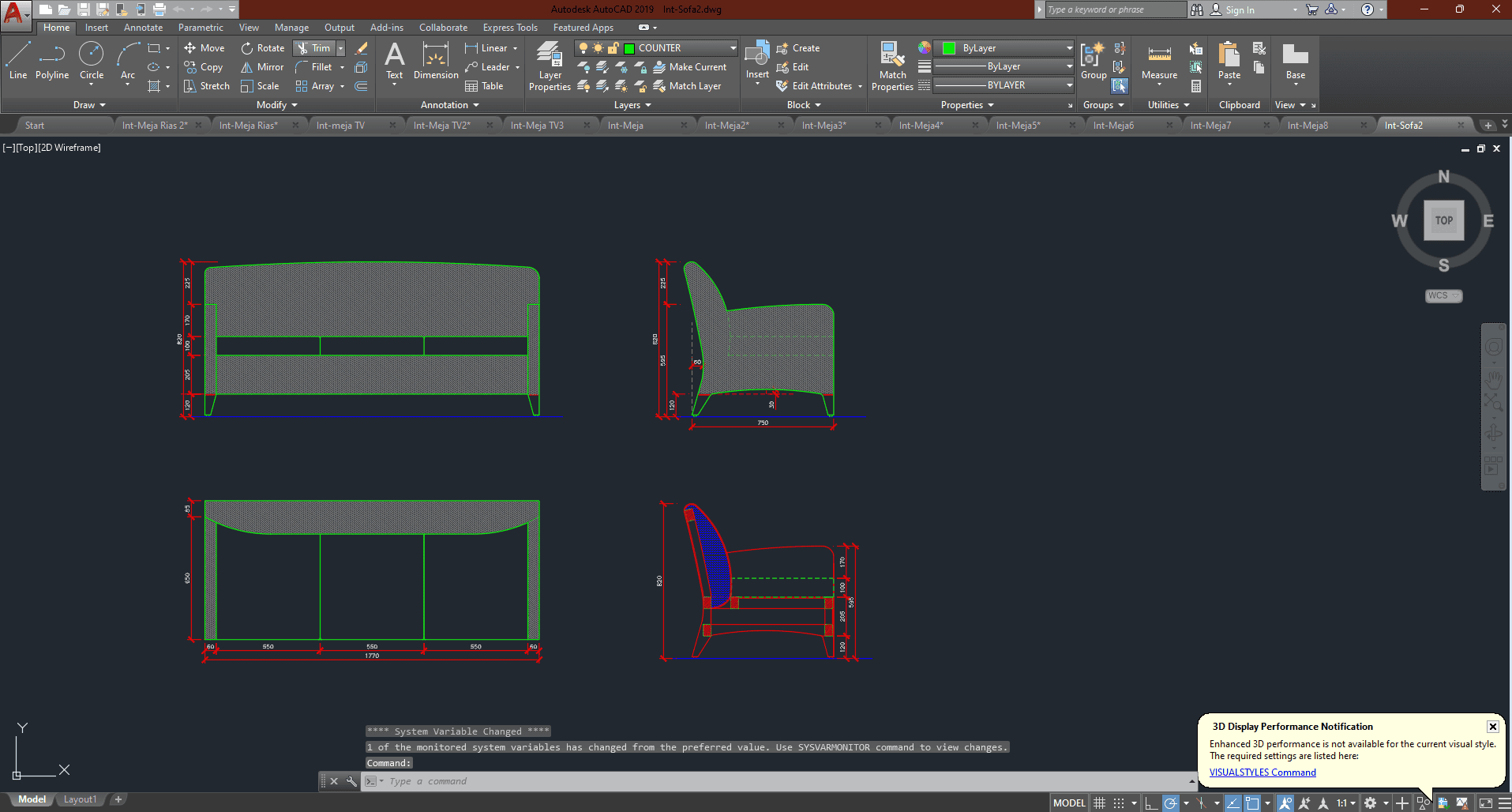Toggle the grid display in status bar
1512x812 pixels.
coord(1098,803)
